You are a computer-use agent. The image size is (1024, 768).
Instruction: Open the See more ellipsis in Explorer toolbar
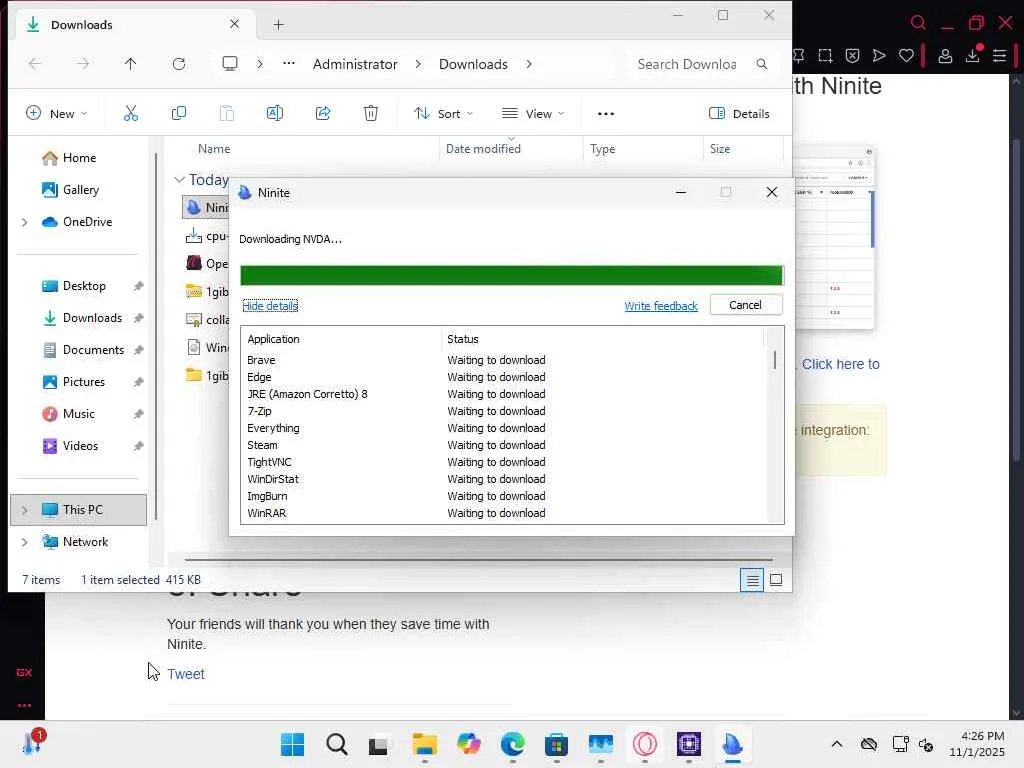(x=606, y=114)
